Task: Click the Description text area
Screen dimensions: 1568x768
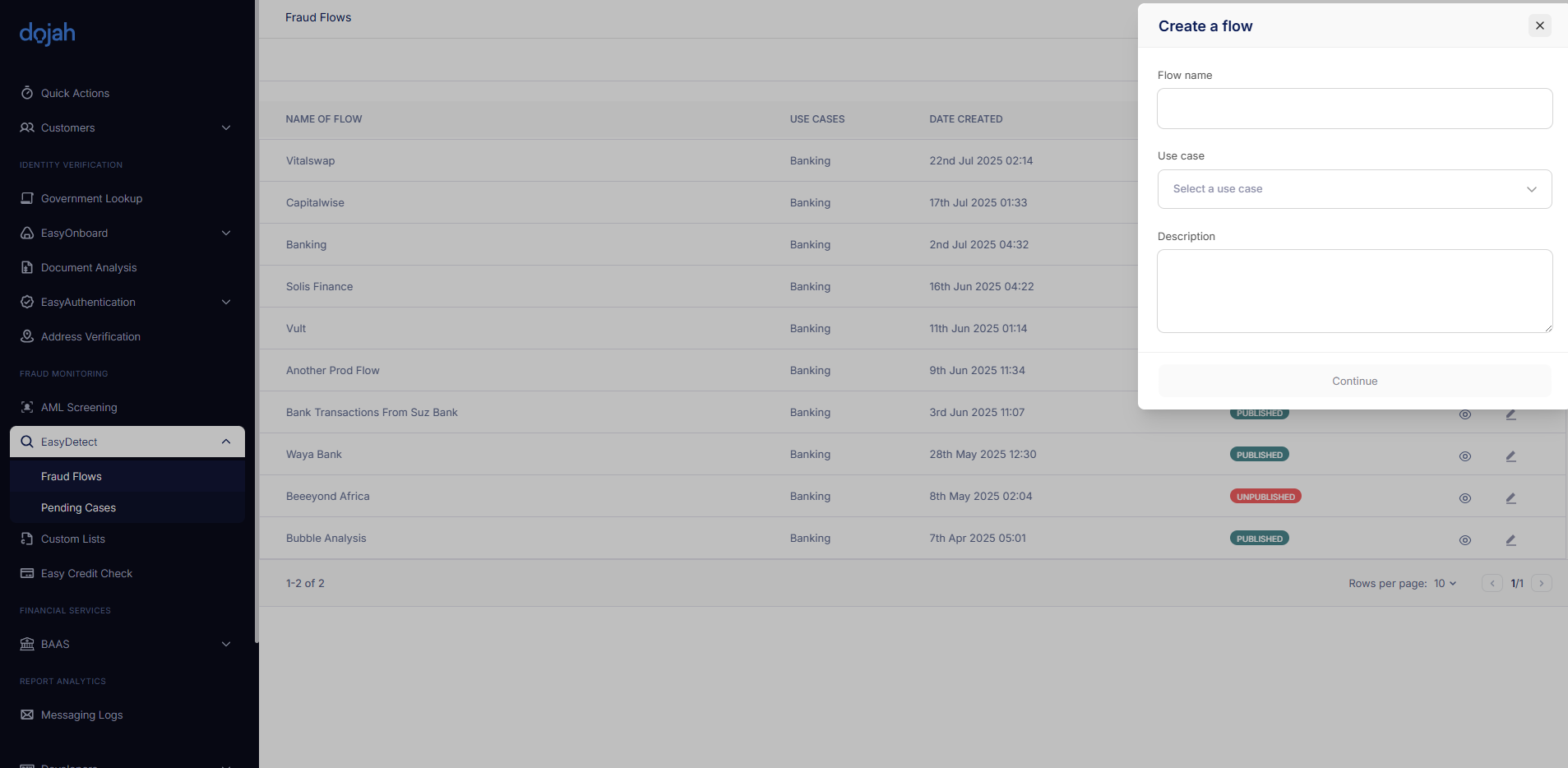Action: click(1354, 291)
